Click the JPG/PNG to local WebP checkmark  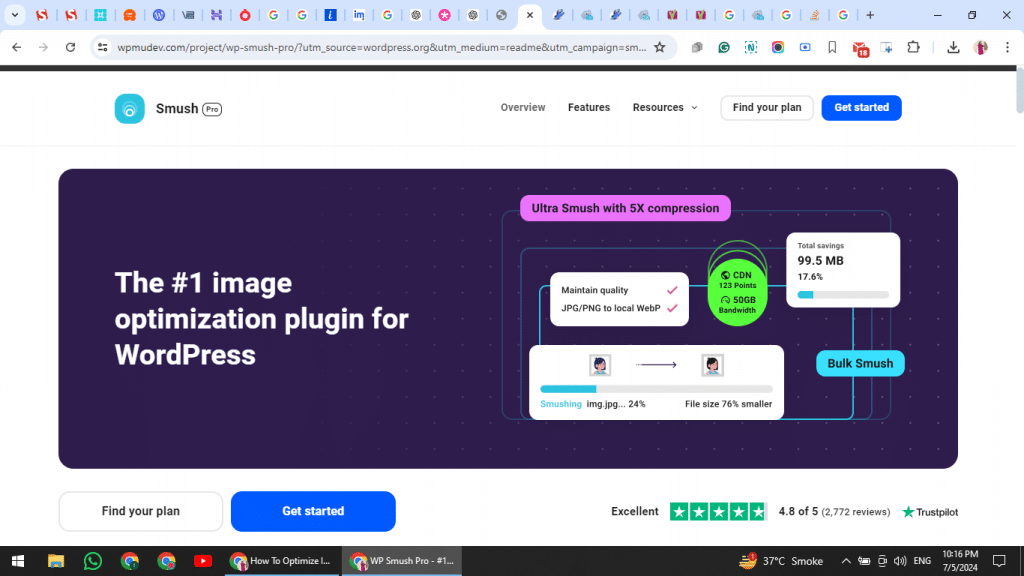click(x=672, y=308)
